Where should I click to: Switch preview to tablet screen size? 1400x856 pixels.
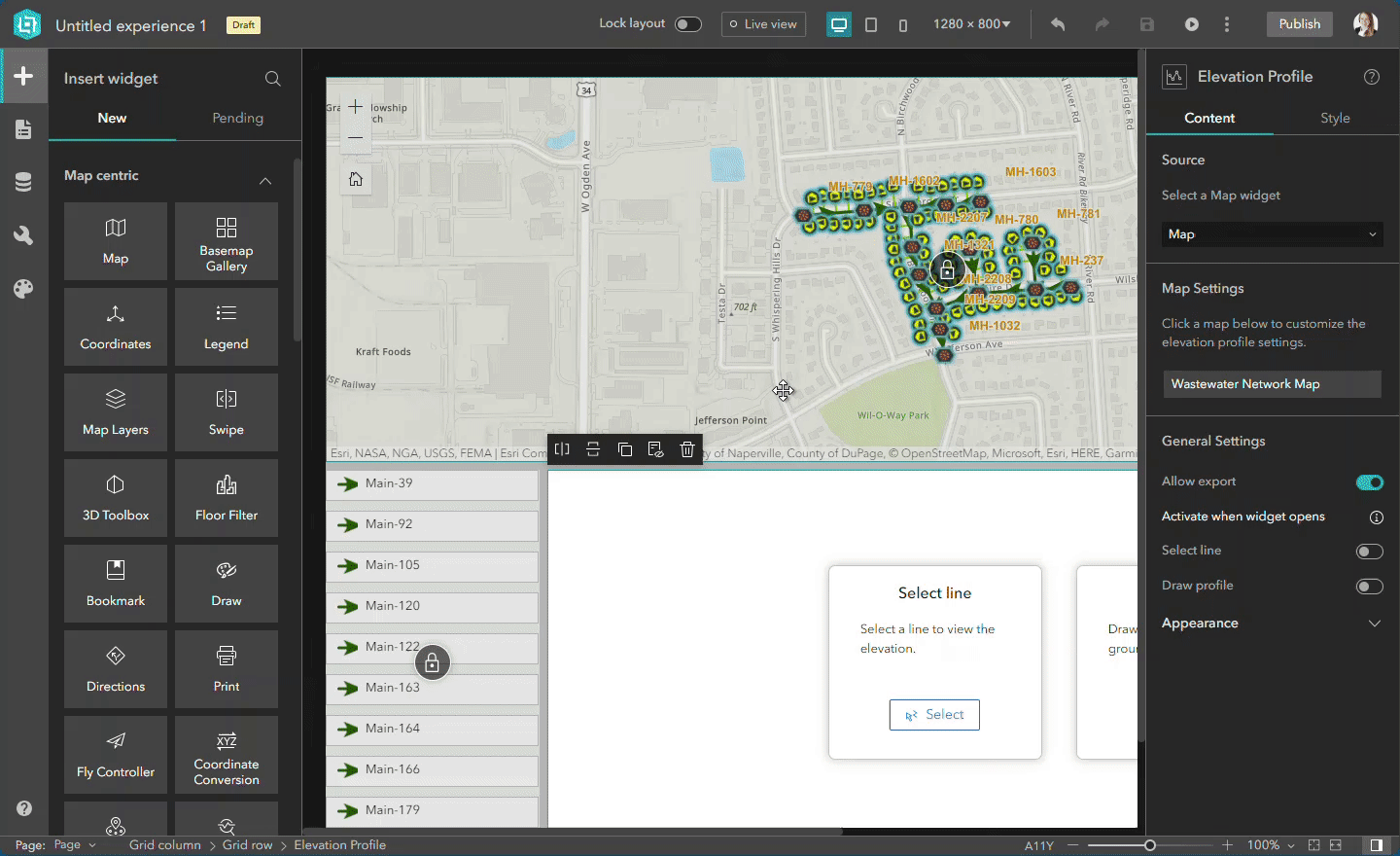871,23
